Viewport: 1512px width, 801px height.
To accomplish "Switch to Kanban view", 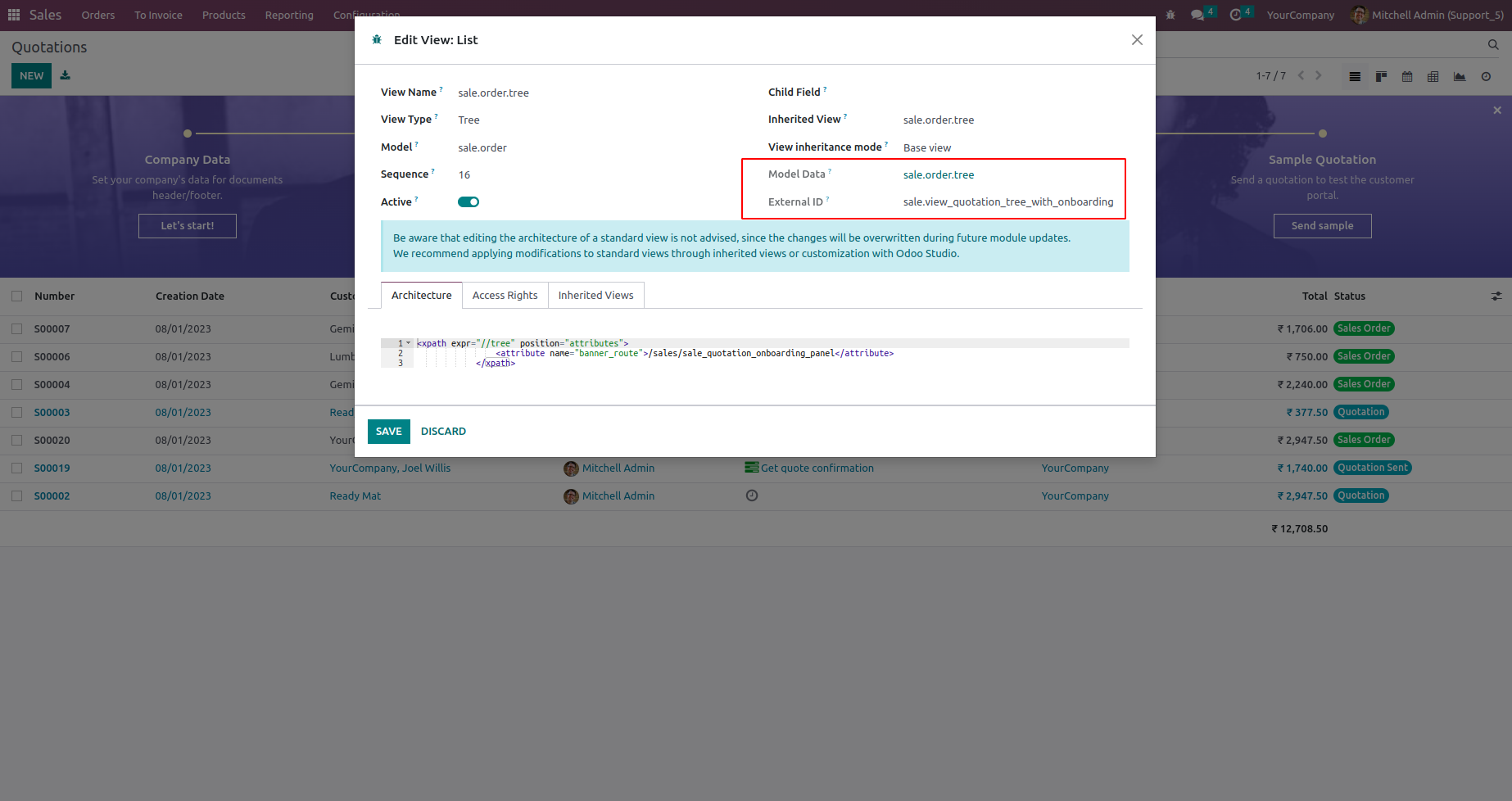I will (x=1381, y=76).
